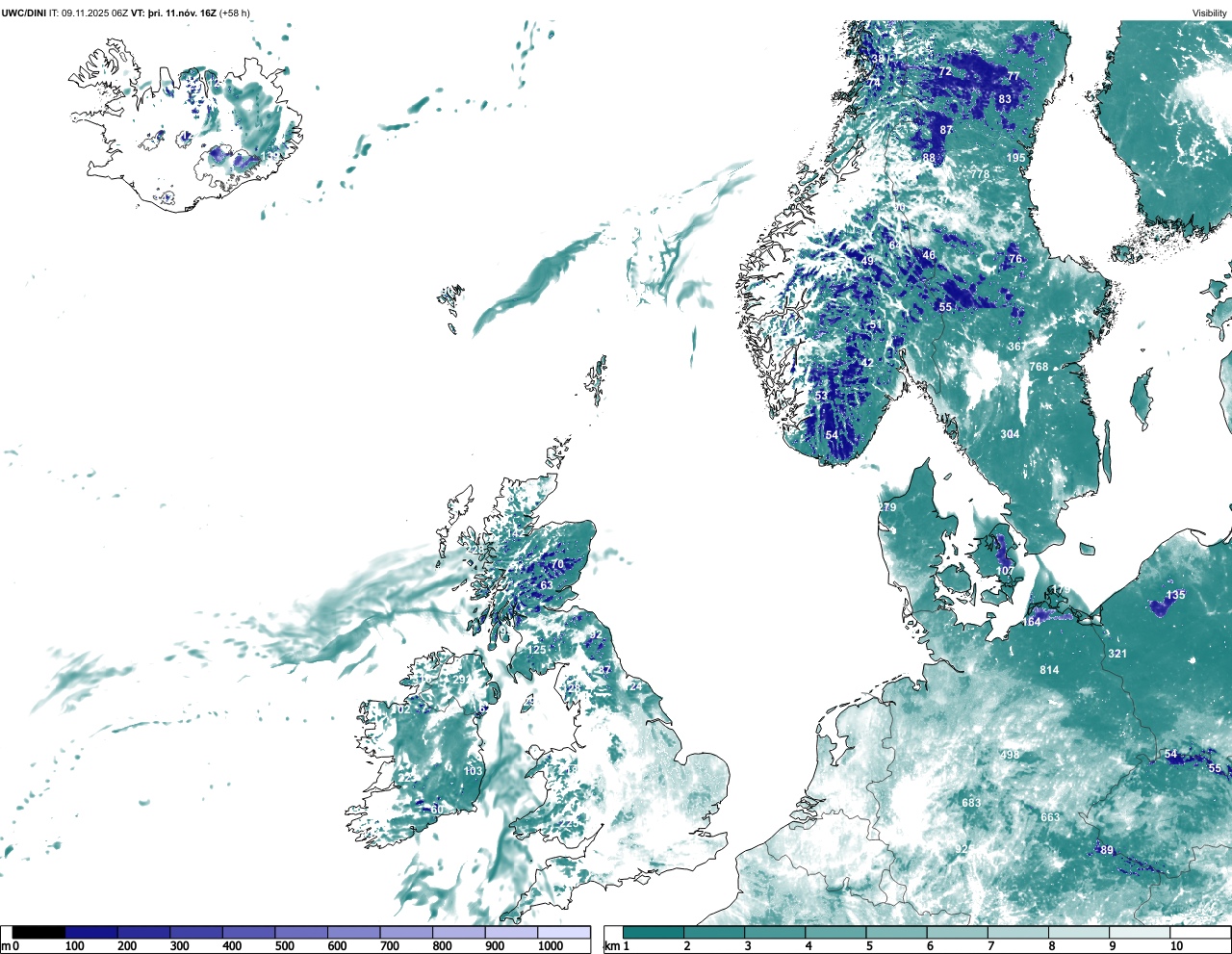Click the 'm 0' label on legend
1232x954 pixels.
[x=11, y=946]
